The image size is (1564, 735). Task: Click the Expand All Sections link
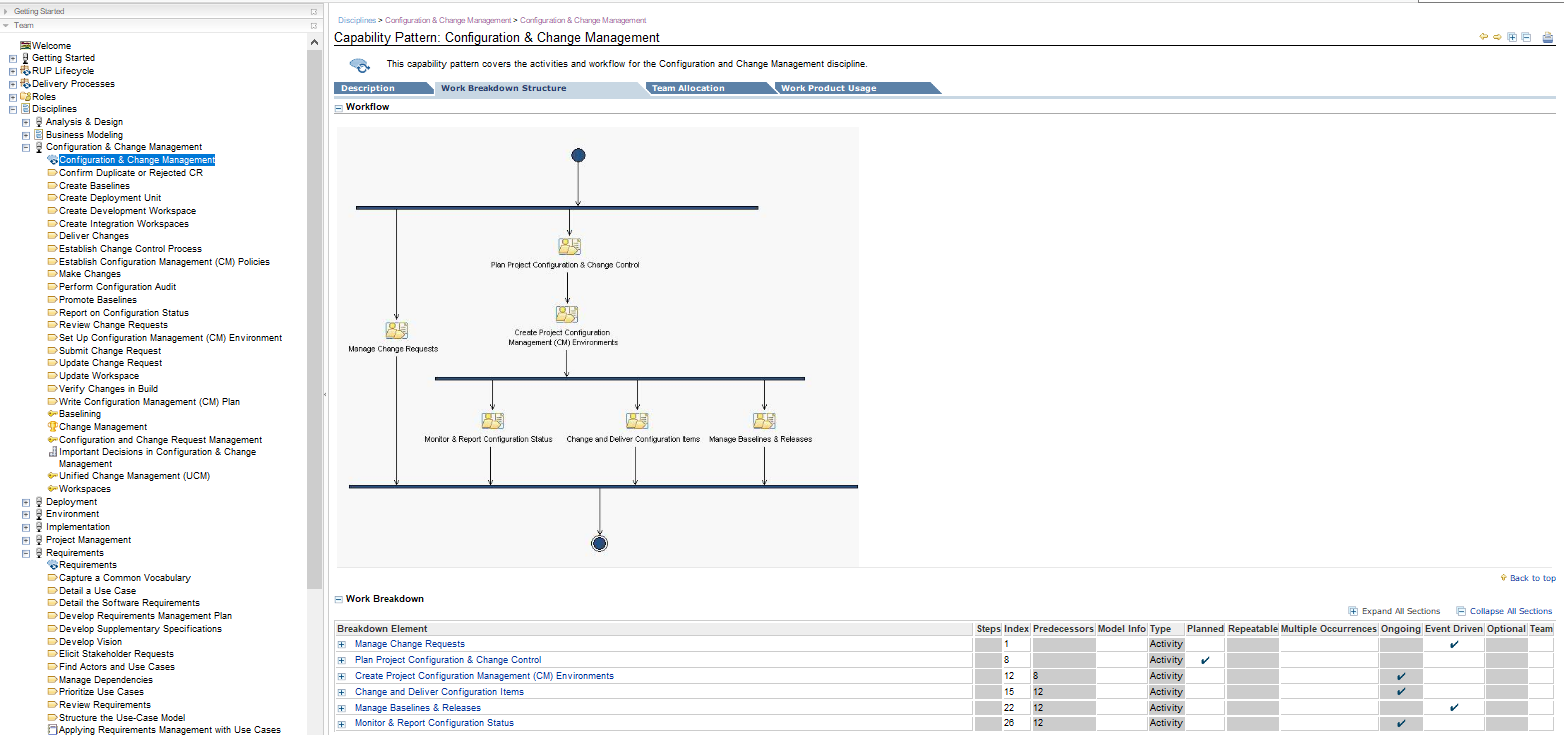point(1401,611)
